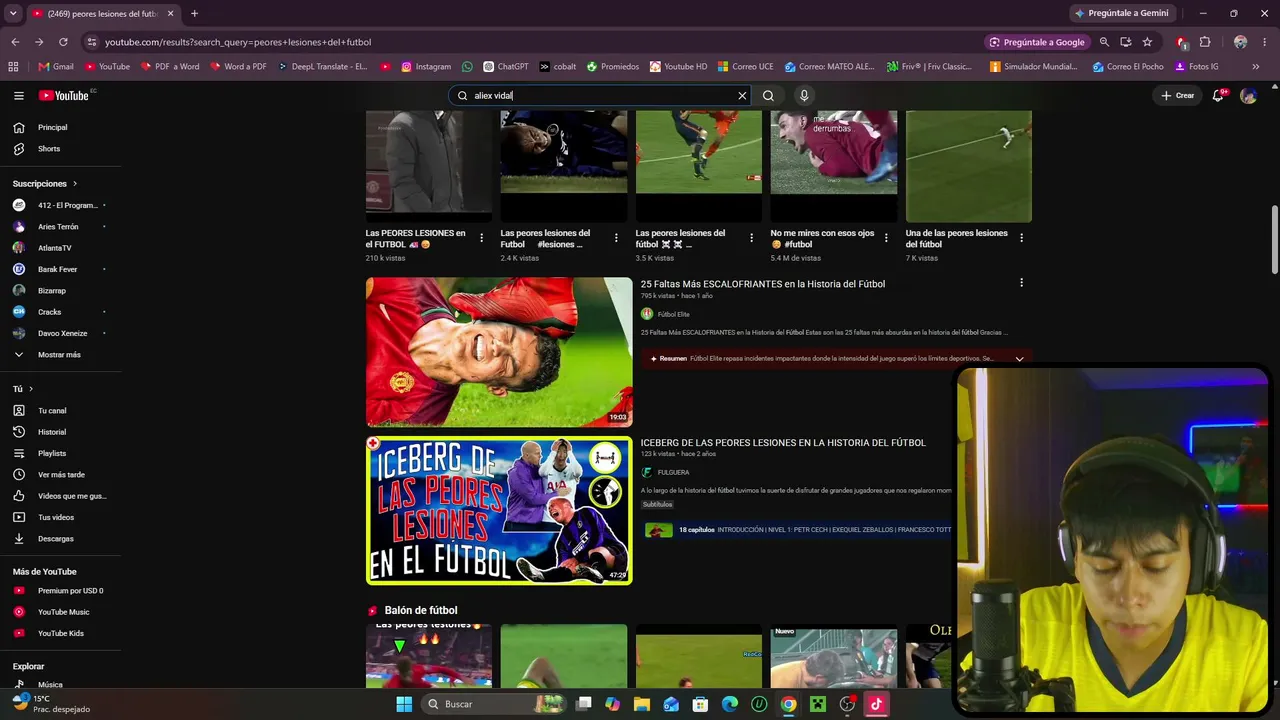
Task: Open the YouTube account avatar menu
Action: coord(1248,96)
